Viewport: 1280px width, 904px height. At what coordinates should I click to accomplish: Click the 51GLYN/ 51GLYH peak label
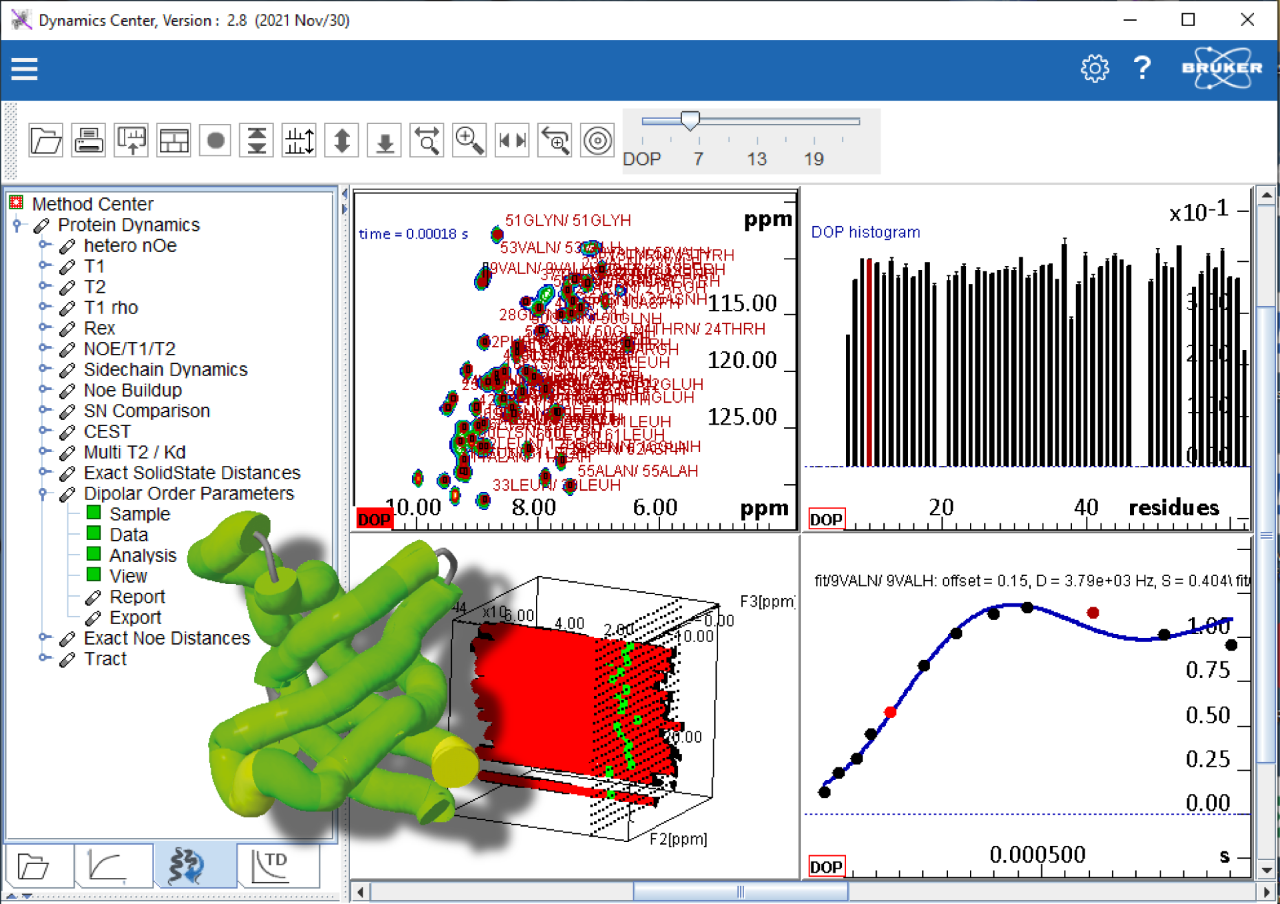click(568, 220)
